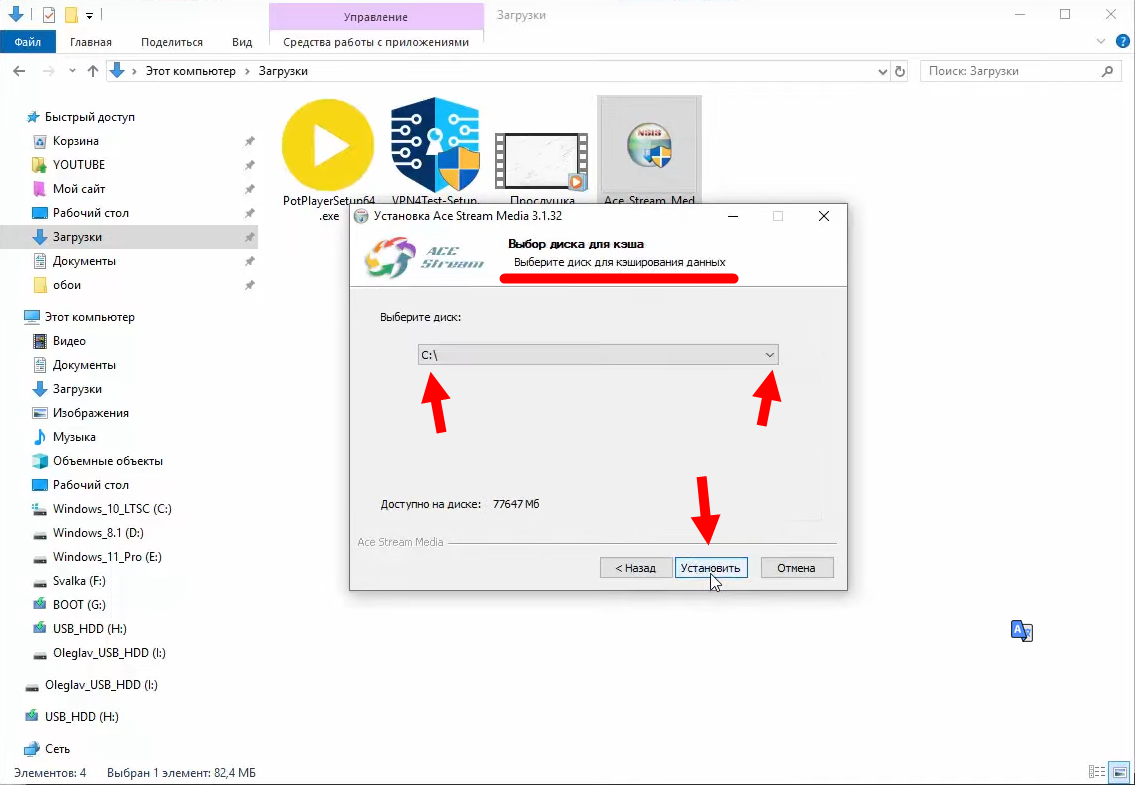Click the refresh button in address bar
This screenshot has height=785, width=1135.
click(900, 71)
